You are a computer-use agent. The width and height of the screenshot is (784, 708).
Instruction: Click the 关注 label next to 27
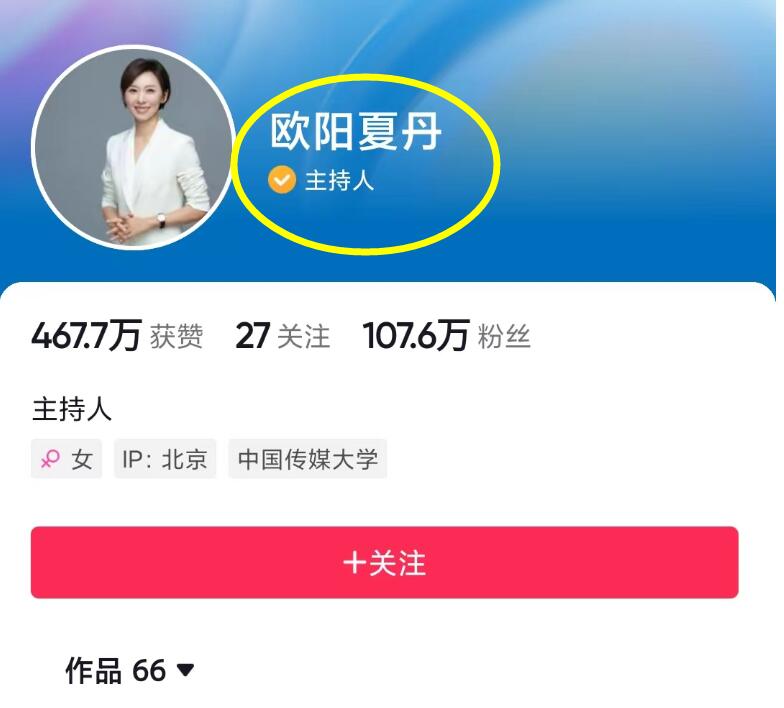pyautogui.click(x=304, y=336)
